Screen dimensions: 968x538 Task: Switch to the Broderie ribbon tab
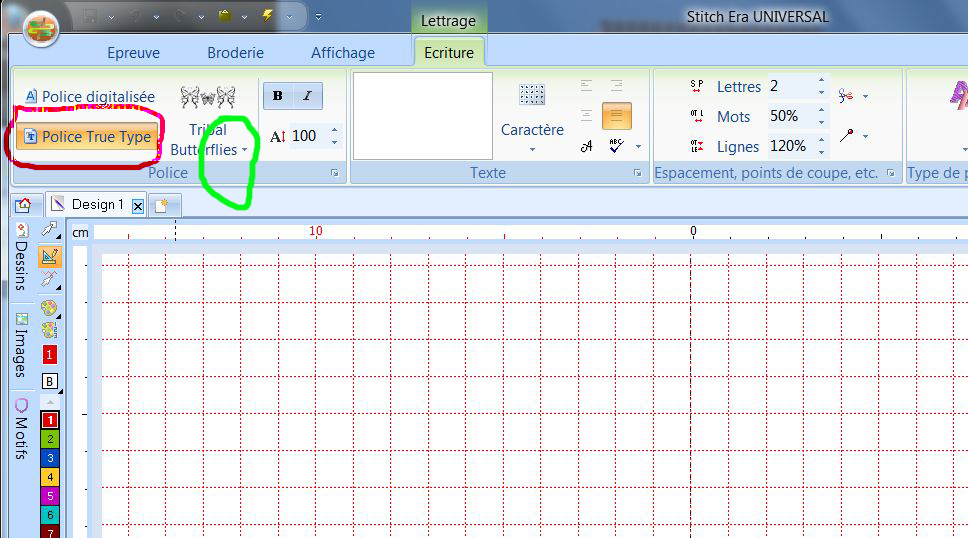pos(235,53)
